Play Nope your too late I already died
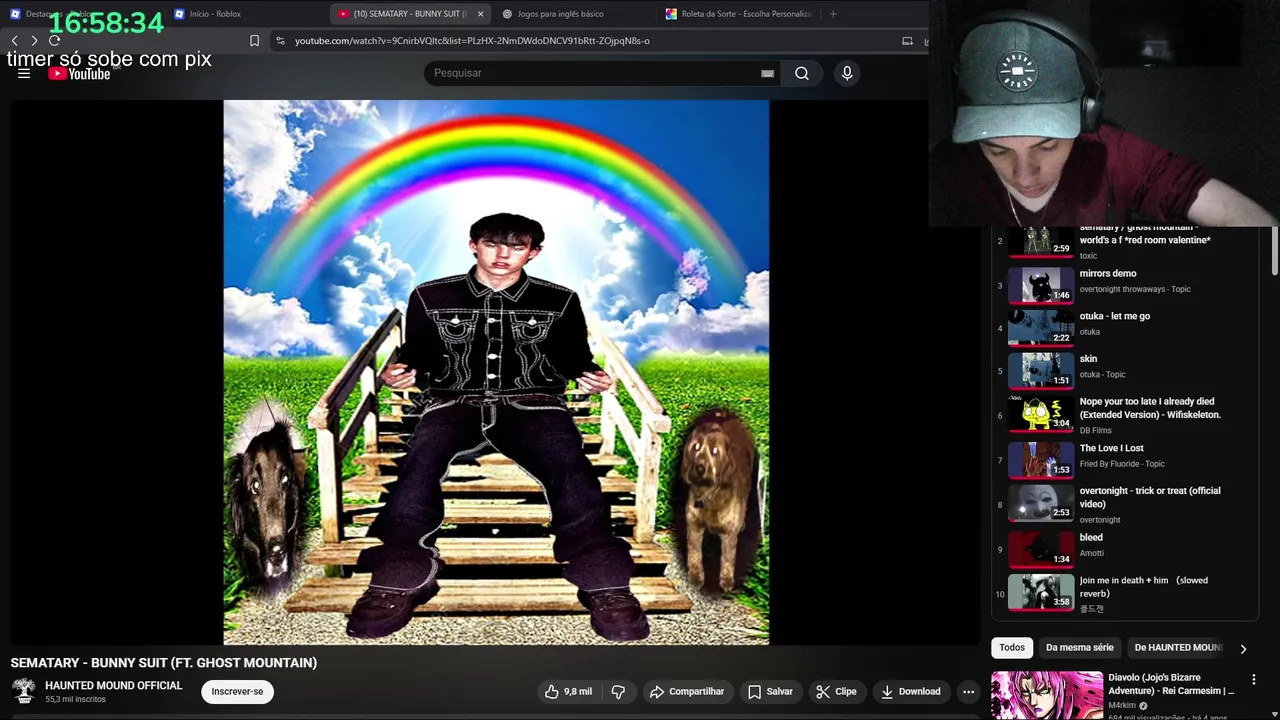 pos(1125,415)
